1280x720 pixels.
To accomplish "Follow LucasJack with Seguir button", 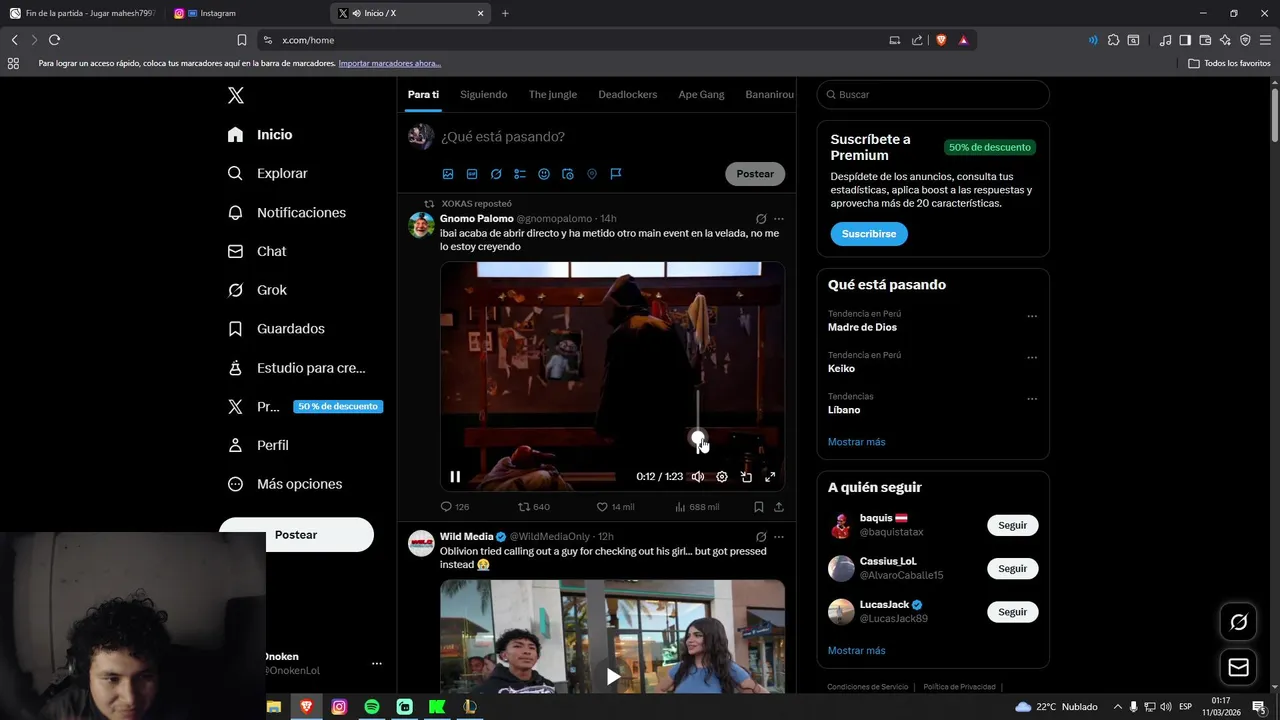I will coord(1013,612).
